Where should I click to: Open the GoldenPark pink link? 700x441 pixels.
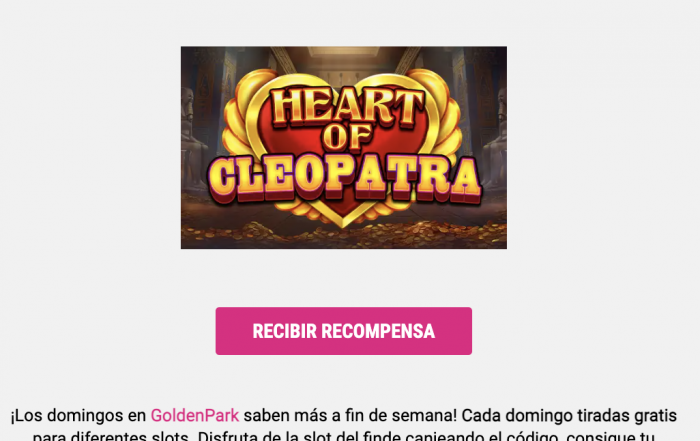[x=195, y=416]
